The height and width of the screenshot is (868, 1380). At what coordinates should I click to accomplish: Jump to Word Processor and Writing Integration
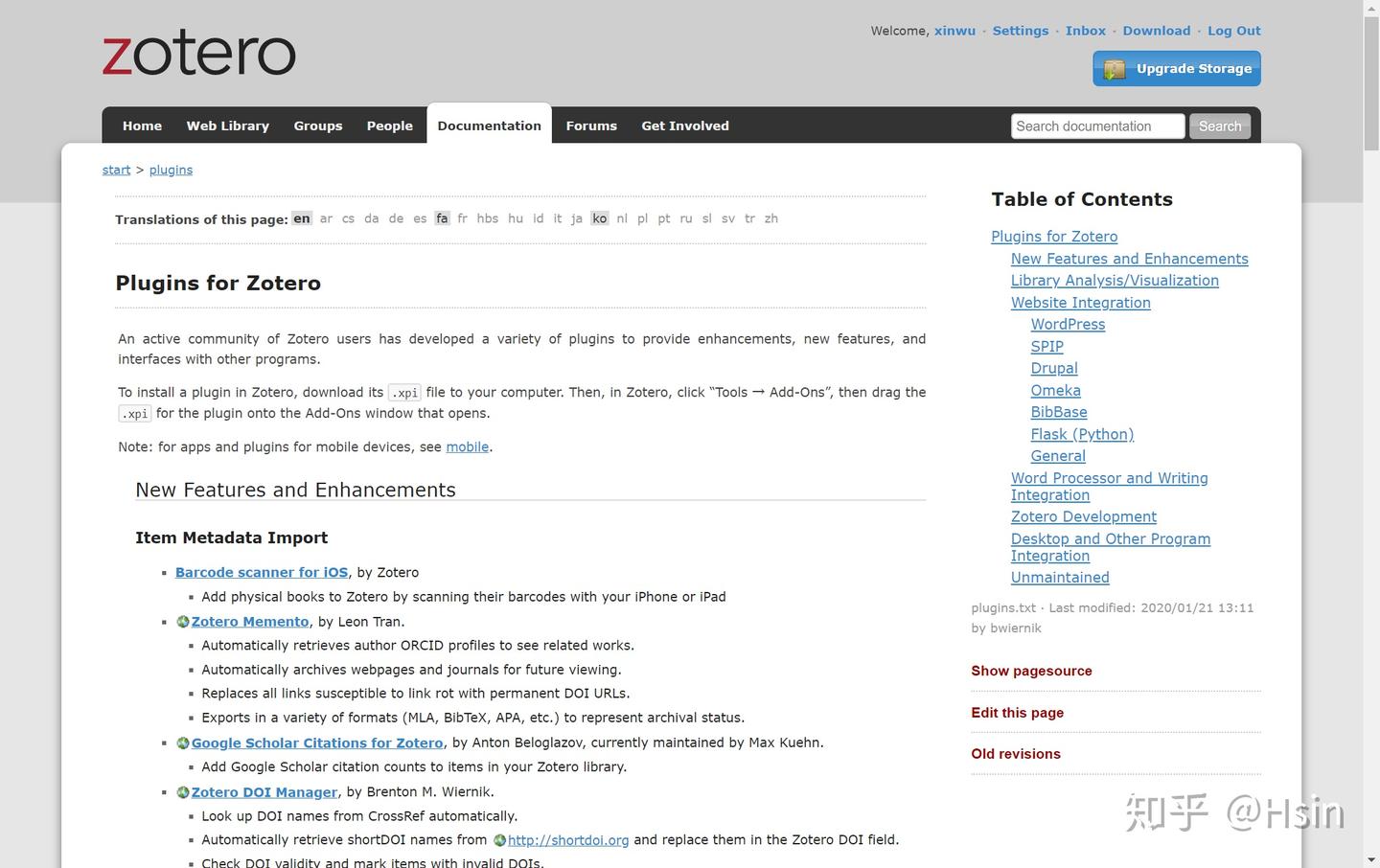pyautogui.click(x=1109, y=487)
